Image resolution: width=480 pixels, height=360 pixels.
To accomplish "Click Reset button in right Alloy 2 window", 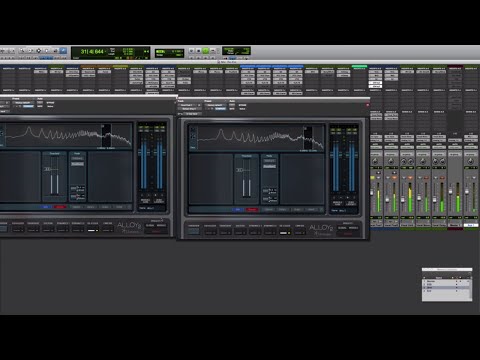I will click(x=311, y=209).
